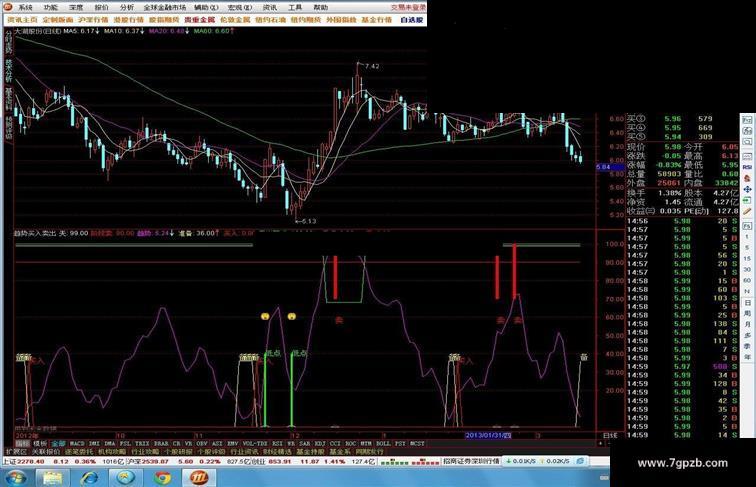Select the KDJ indicator tab

[320, 443]
